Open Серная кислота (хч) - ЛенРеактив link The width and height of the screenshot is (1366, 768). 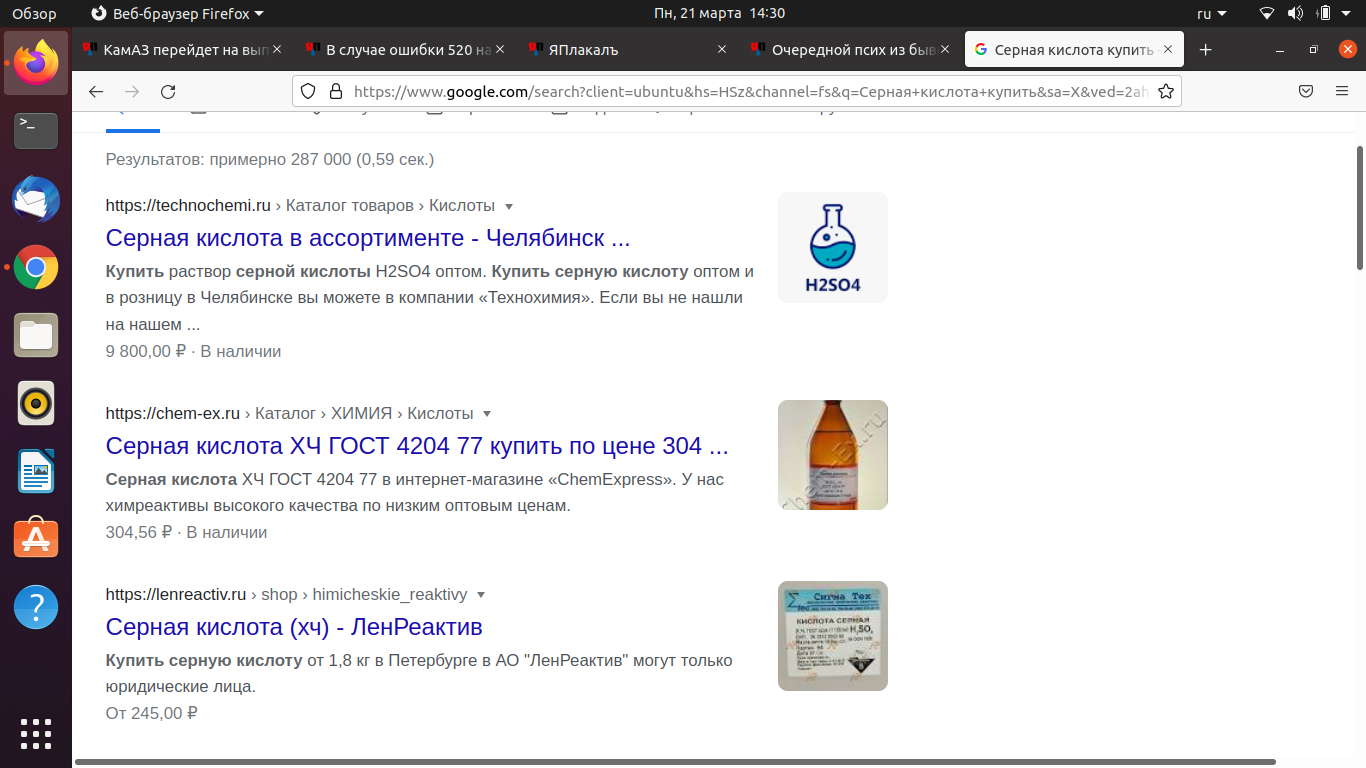coord(294,627)
